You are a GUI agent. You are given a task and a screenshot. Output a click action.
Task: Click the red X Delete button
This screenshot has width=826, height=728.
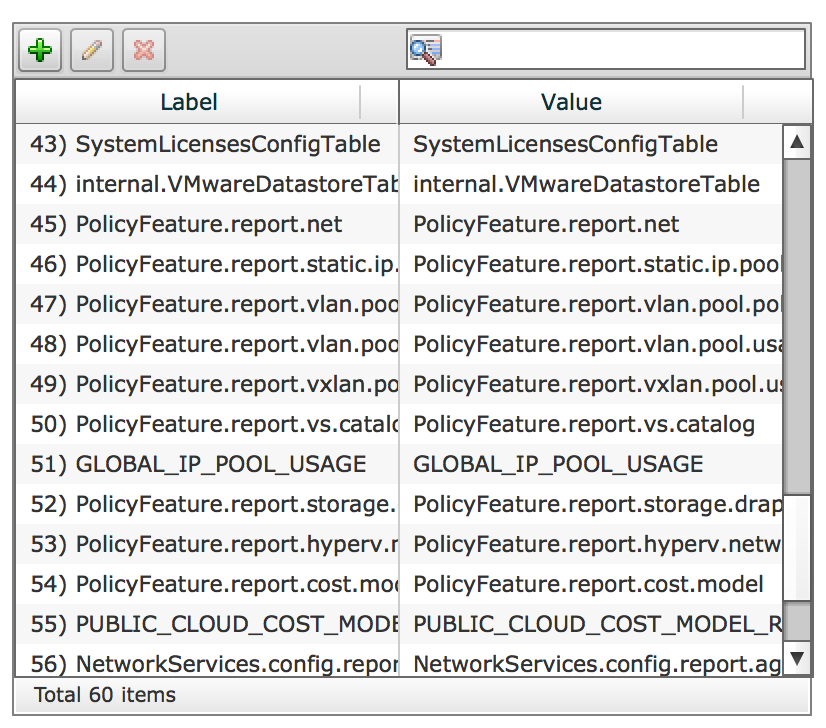click(x=144, y=51)
